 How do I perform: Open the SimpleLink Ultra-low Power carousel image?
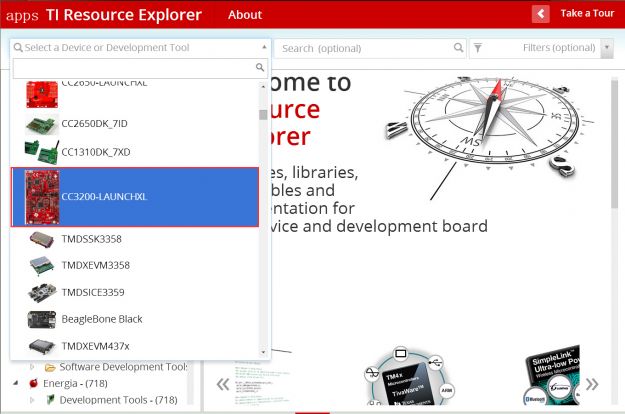pyautogui.click(x=552, y=375)
